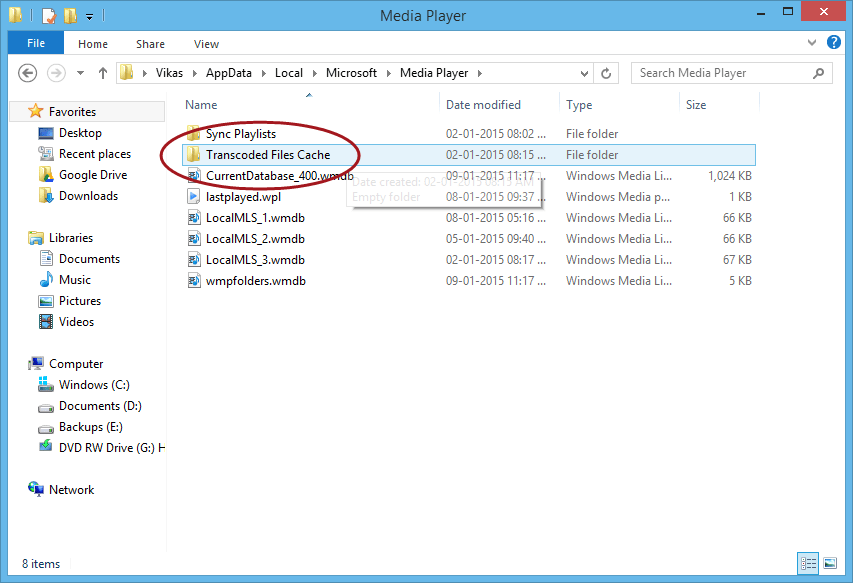The height and width of the screenshot is (583, 853).
Task: Open Desktop under Favorites
Action: coord(80,133)
